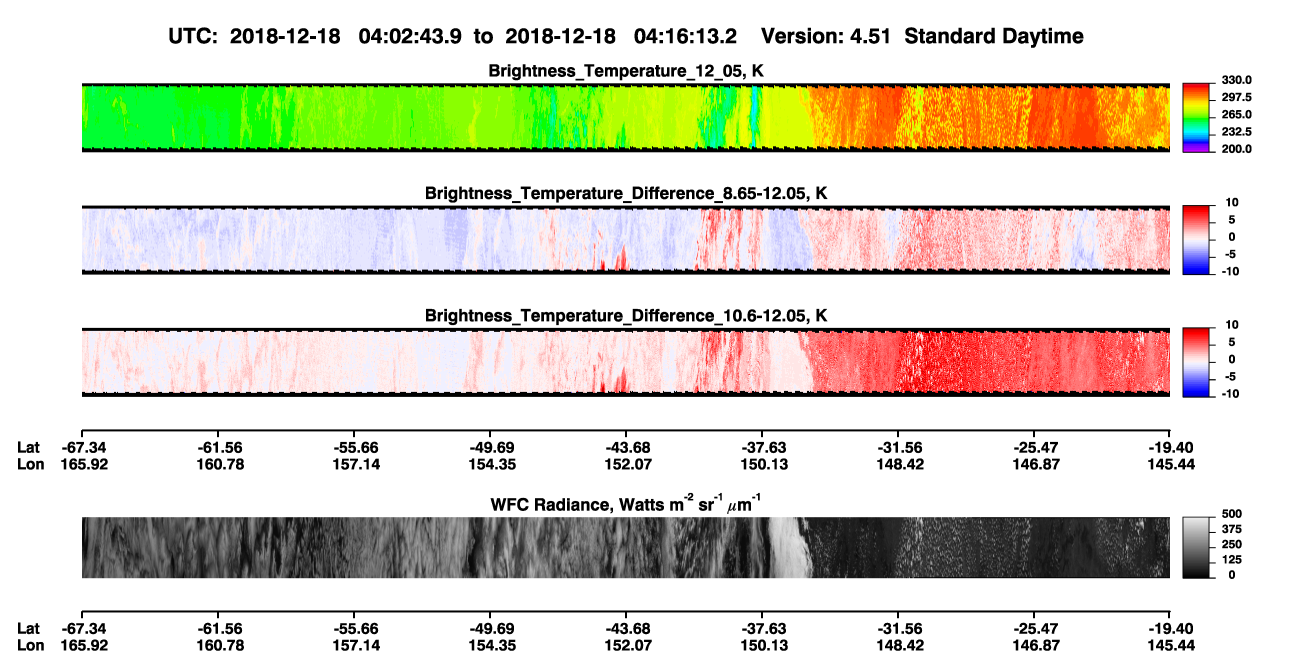Click the 'Lat' axis label under WFC Radiance strip
Image resolution: width=1300 pixels, height=667 pixels.
29,628
